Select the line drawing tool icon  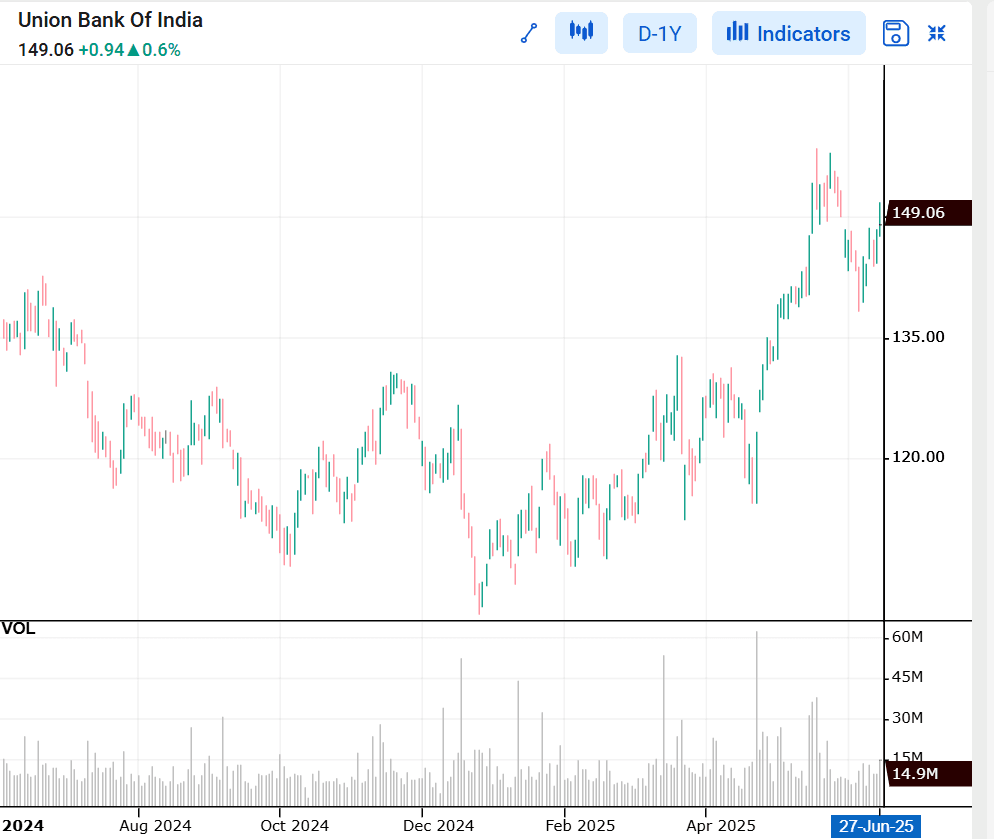pos(529,33)
